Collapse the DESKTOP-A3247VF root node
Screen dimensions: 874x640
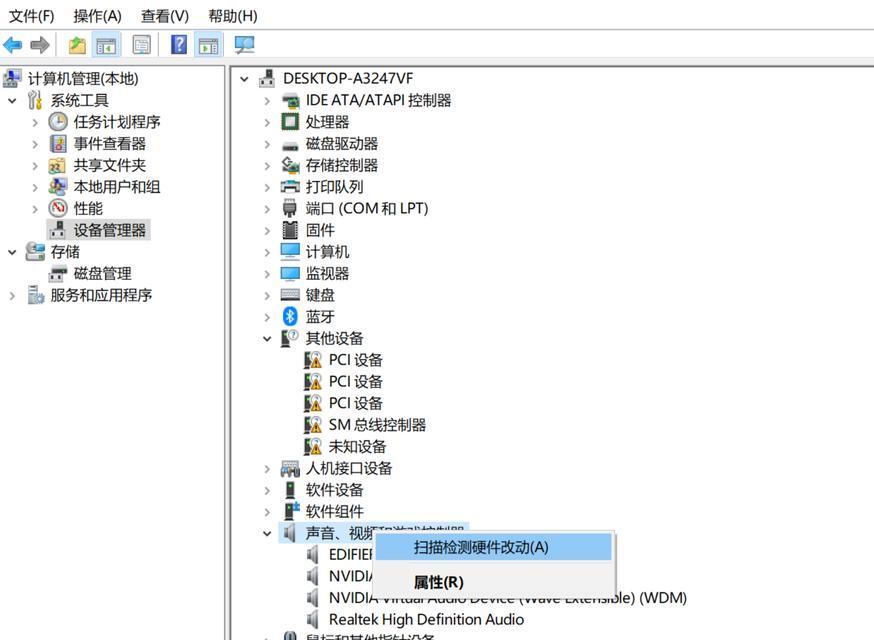(x=244, y=79)
